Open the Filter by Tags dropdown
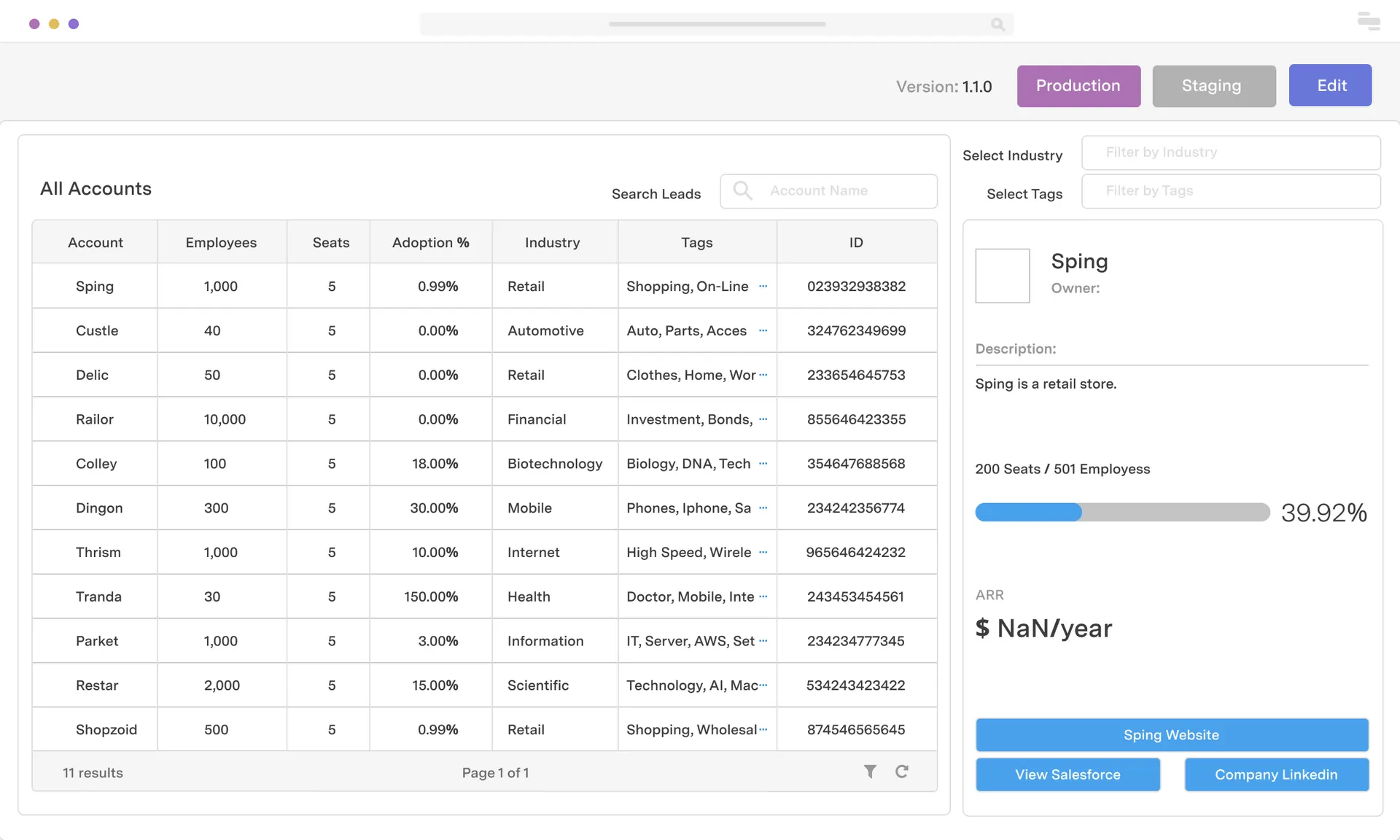 tap(1231, 191)
